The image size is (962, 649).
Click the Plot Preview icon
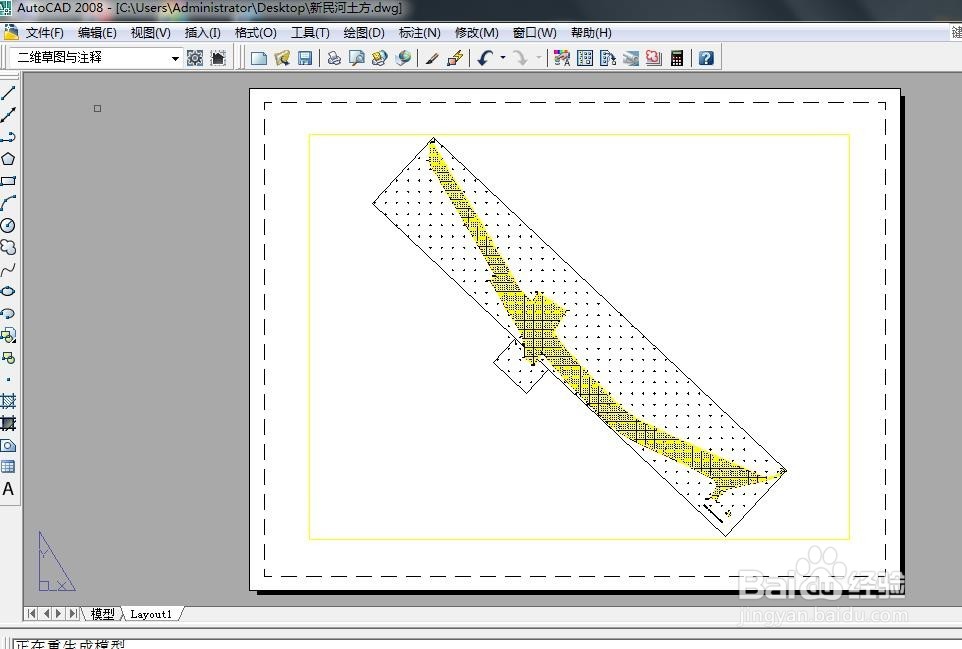(x=356, y=58)
